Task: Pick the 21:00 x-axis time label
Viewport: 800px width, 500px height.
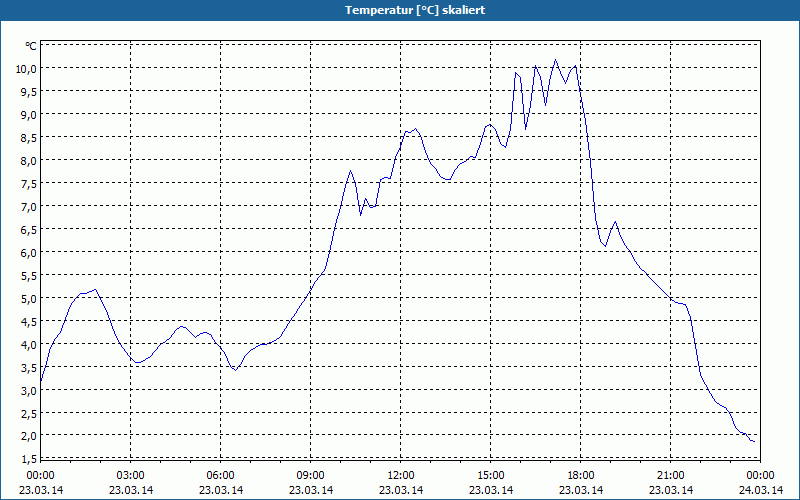Action: pyautogui.click(x=671, y=476)
